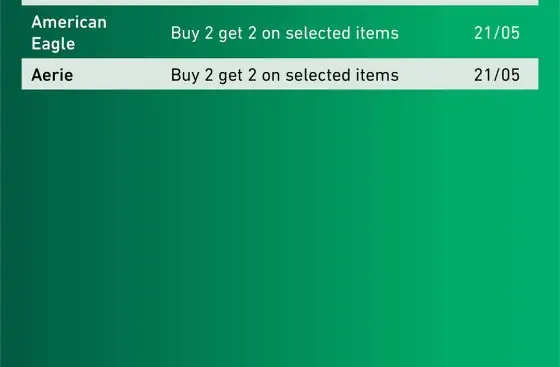The width and height of the screenshot is (560, 367).
Task: Select the Aerie brand name
Action: coord(52,75)
